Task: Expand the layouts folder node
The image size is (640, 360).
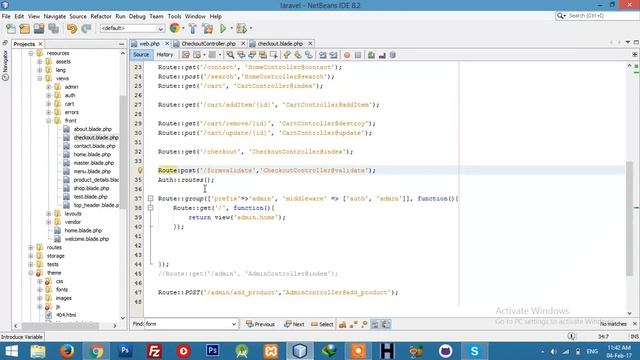Action: (x=49, y=213)
